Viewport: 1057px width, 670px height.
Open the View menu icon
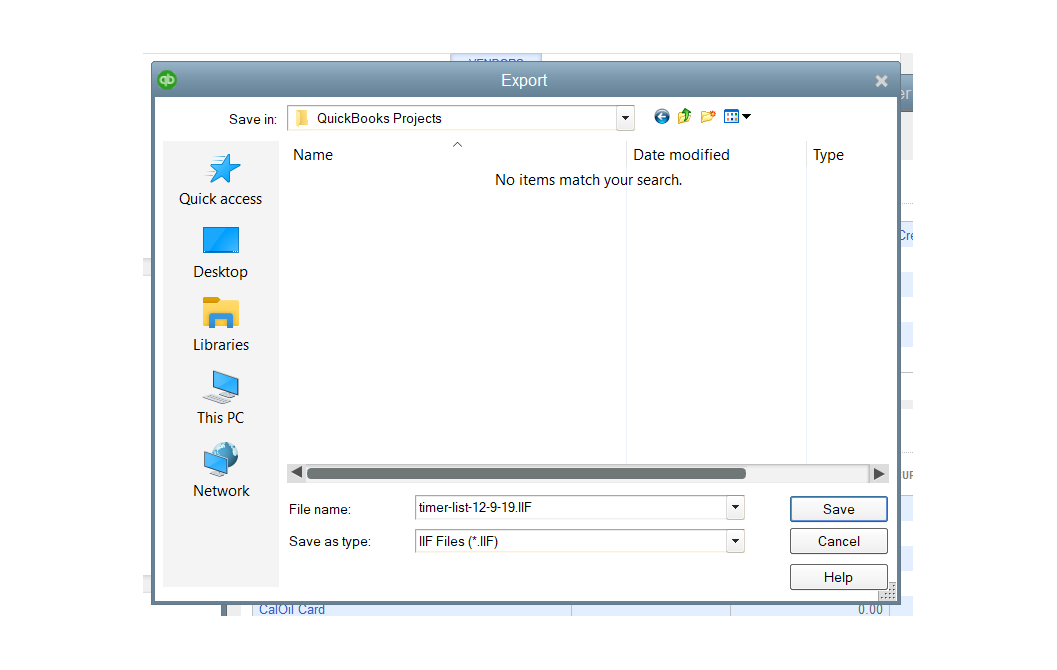click(x=736, y=117)
